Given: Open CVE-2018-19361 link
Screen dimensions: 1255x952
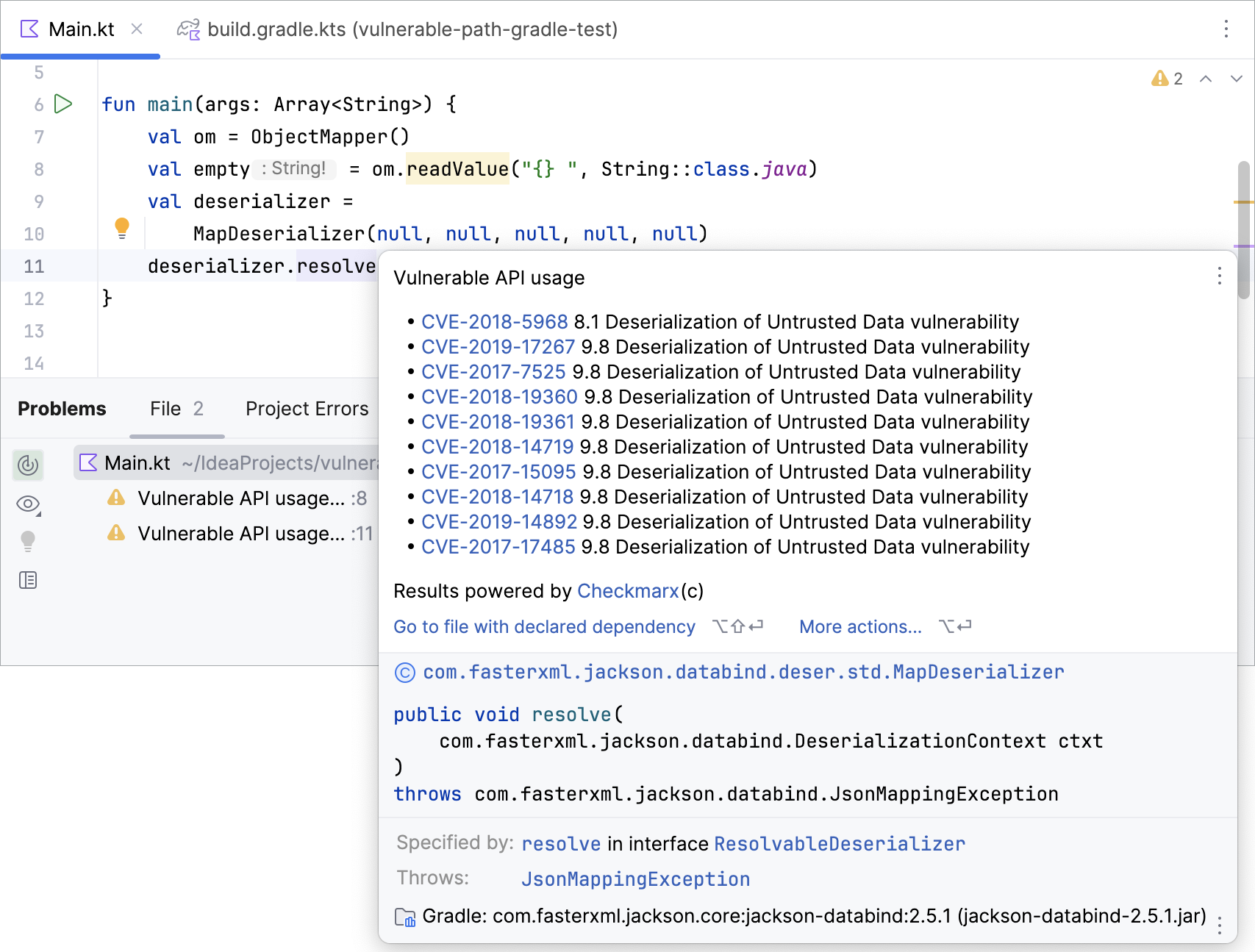Looking at the screenshot, I should click(498, 422).
